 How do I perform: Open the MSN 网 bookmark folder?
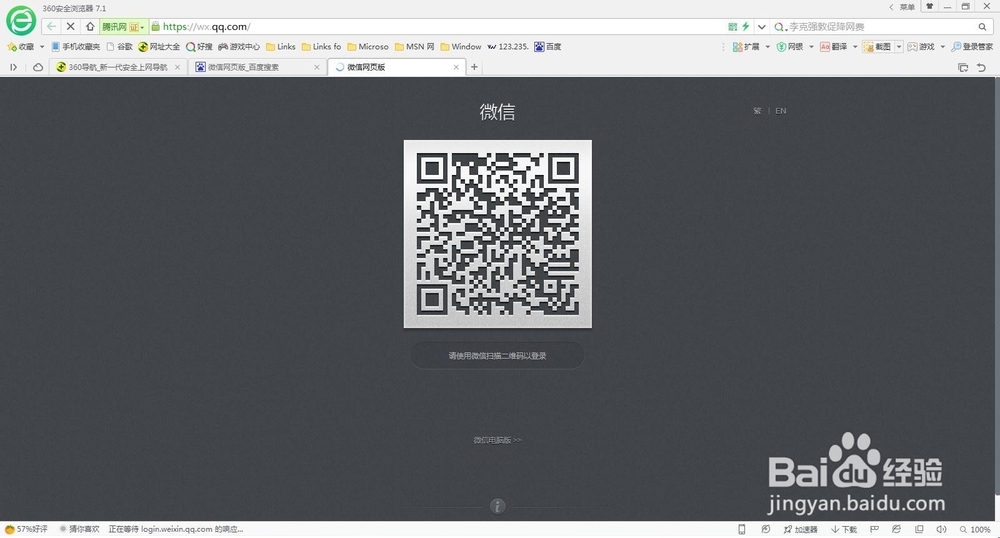click(x=415, y=47)
